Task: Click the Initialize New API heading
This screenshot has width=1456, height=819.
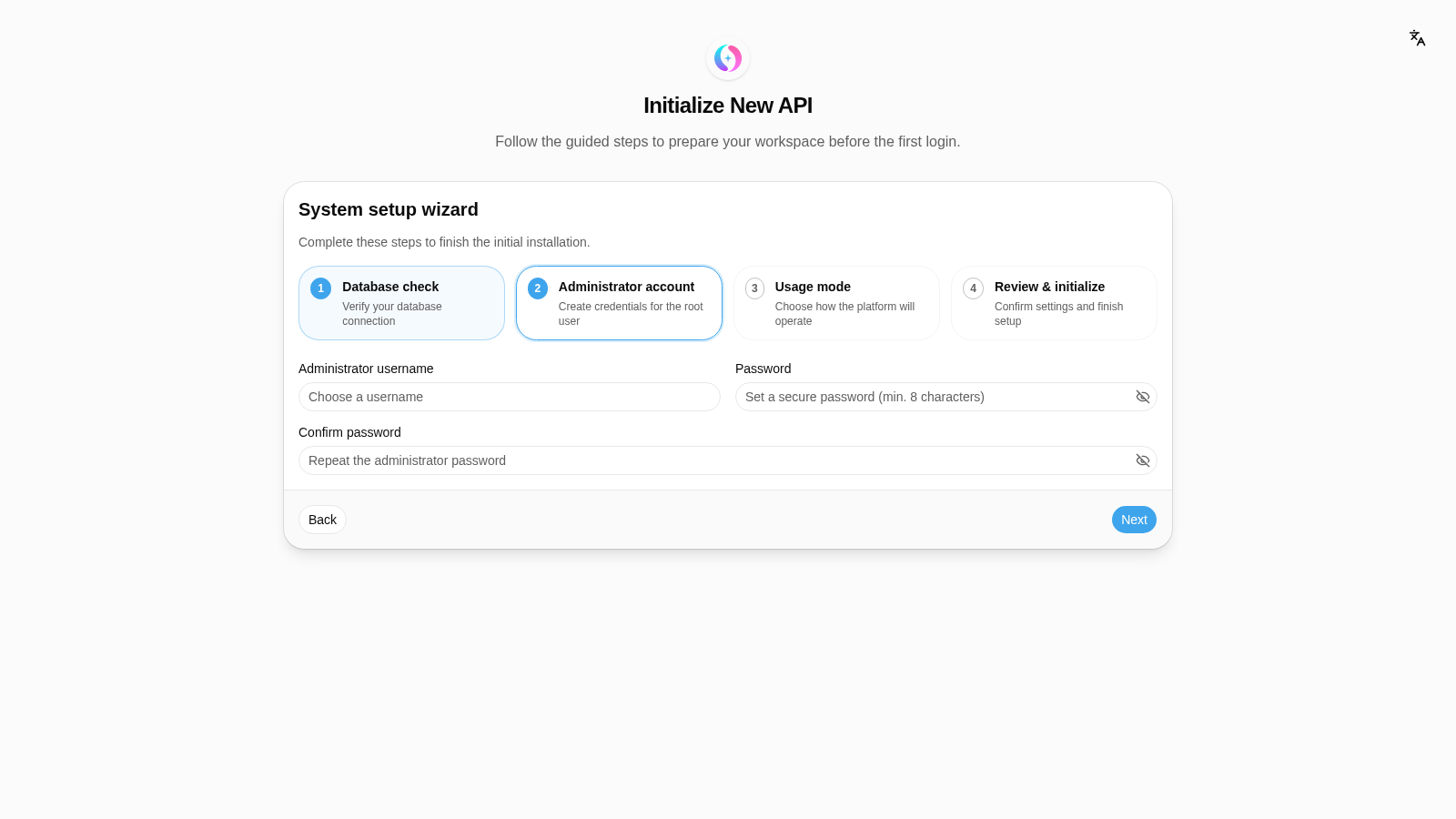Action: pos(728,106)
